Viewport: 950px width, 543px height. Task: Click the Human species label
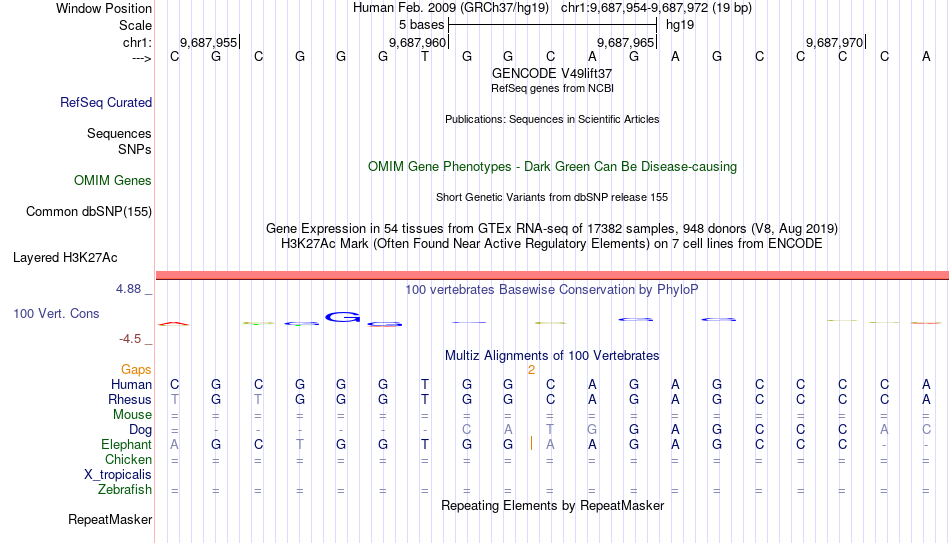click(131, 385)
